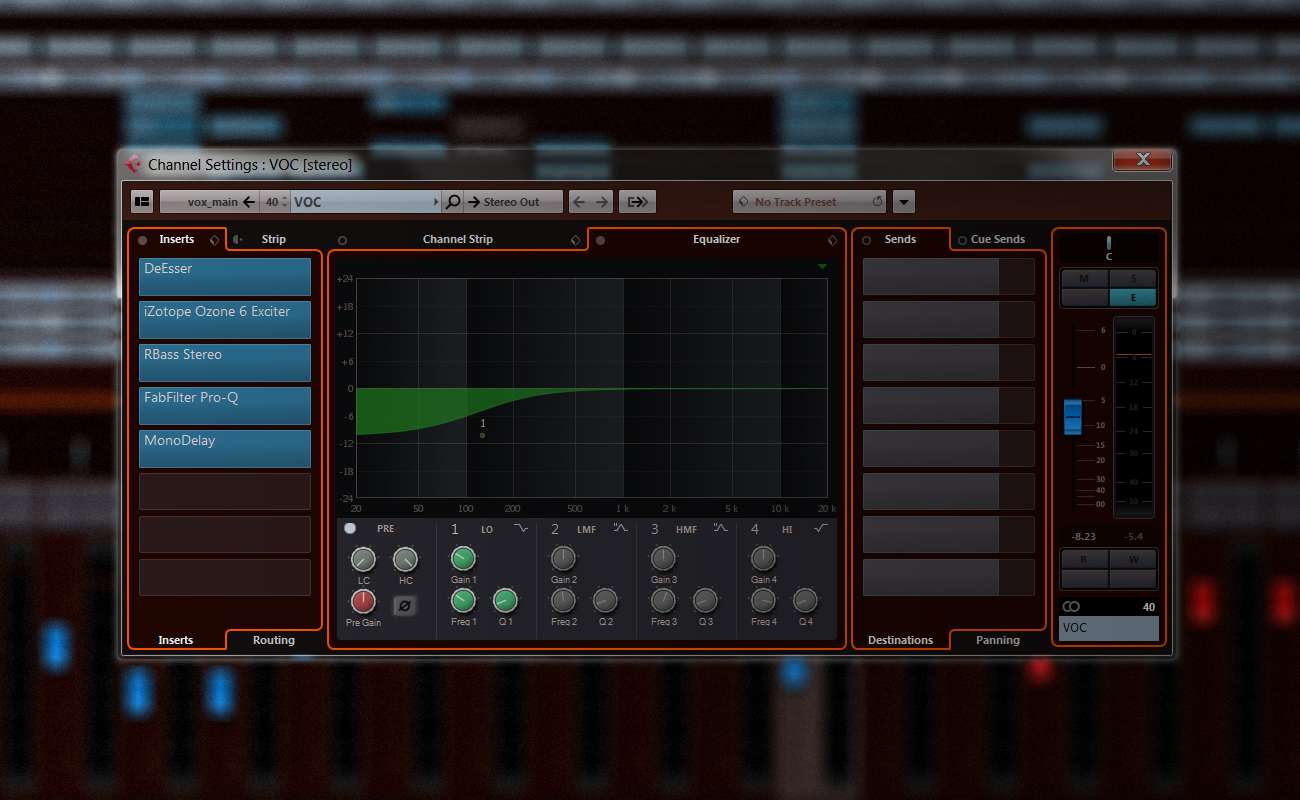Go to previous channel arrow
The height and width of the screenshot is (800, 1300).
(579, 202)
